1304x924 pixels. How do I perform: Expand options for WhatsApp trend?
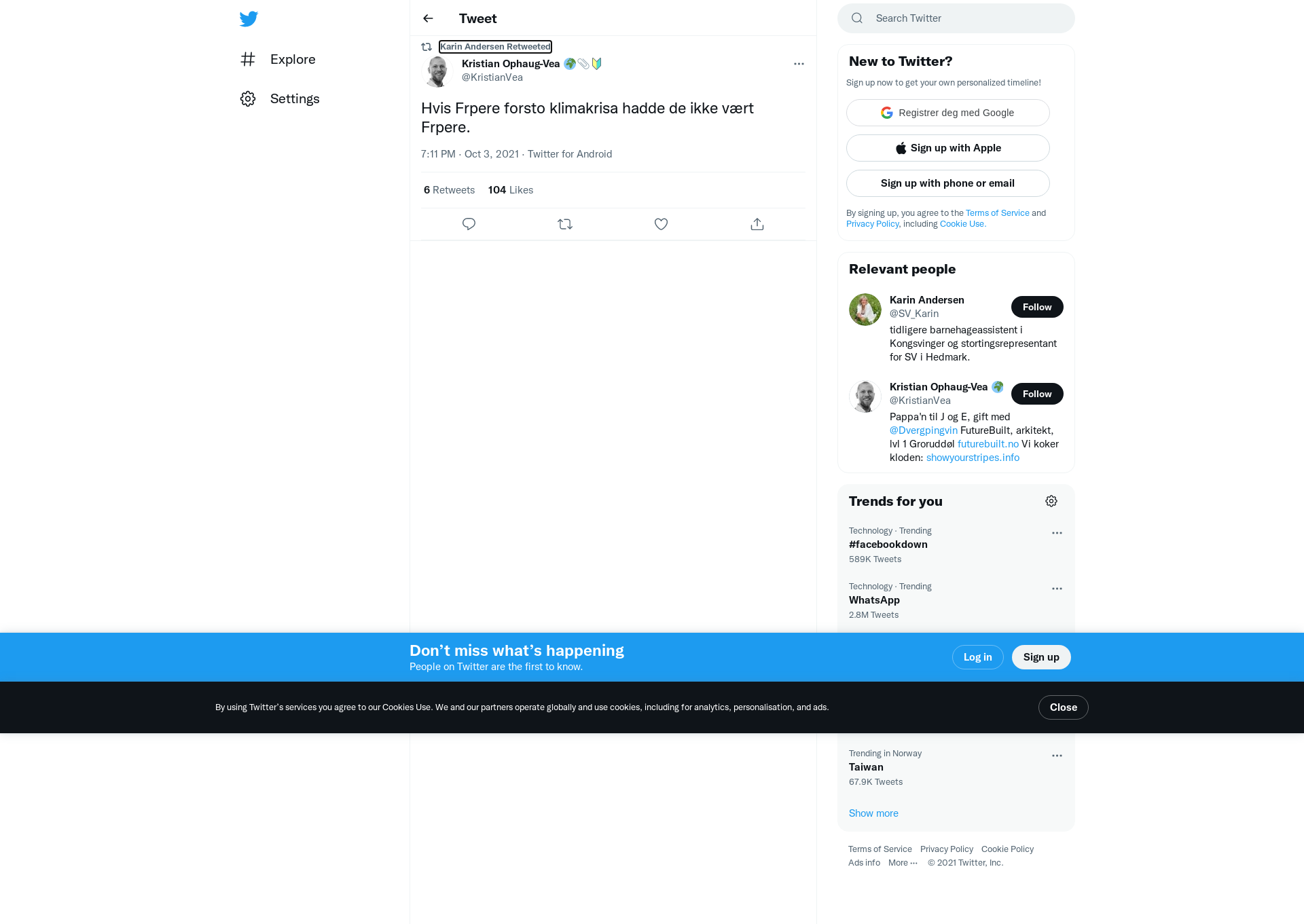coord(1057,589)
